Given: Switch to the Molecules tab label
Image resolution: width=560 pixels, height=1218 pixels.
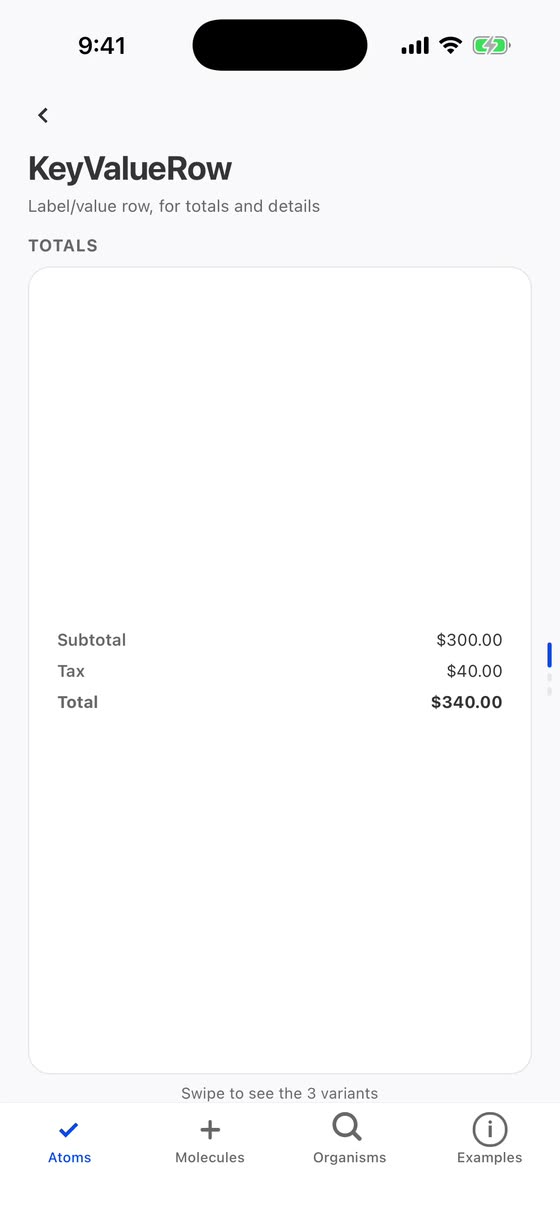Looking at the screenshot, I should coord(210,1157).
